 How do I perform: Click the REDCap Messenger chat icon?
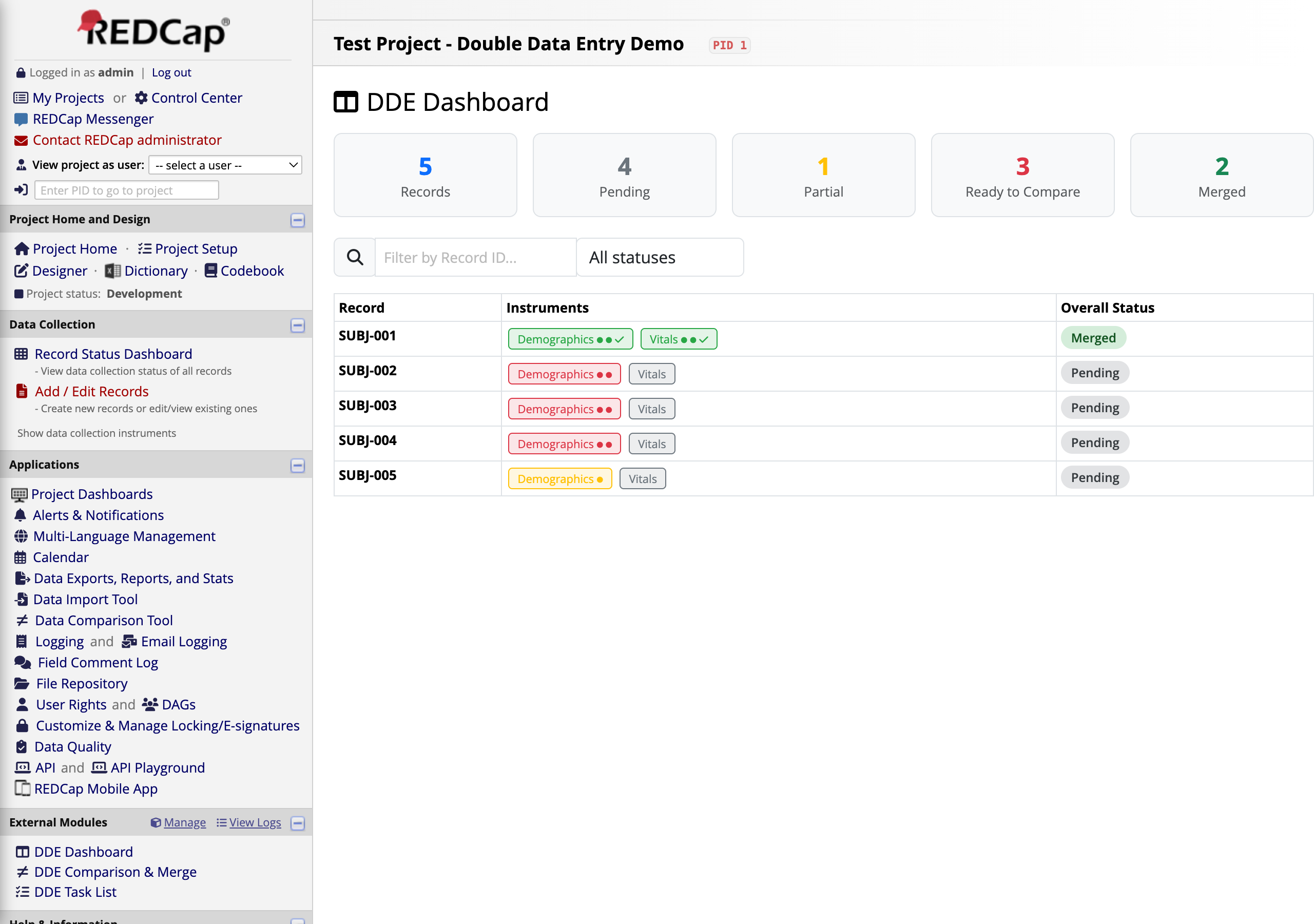[21, 119]
